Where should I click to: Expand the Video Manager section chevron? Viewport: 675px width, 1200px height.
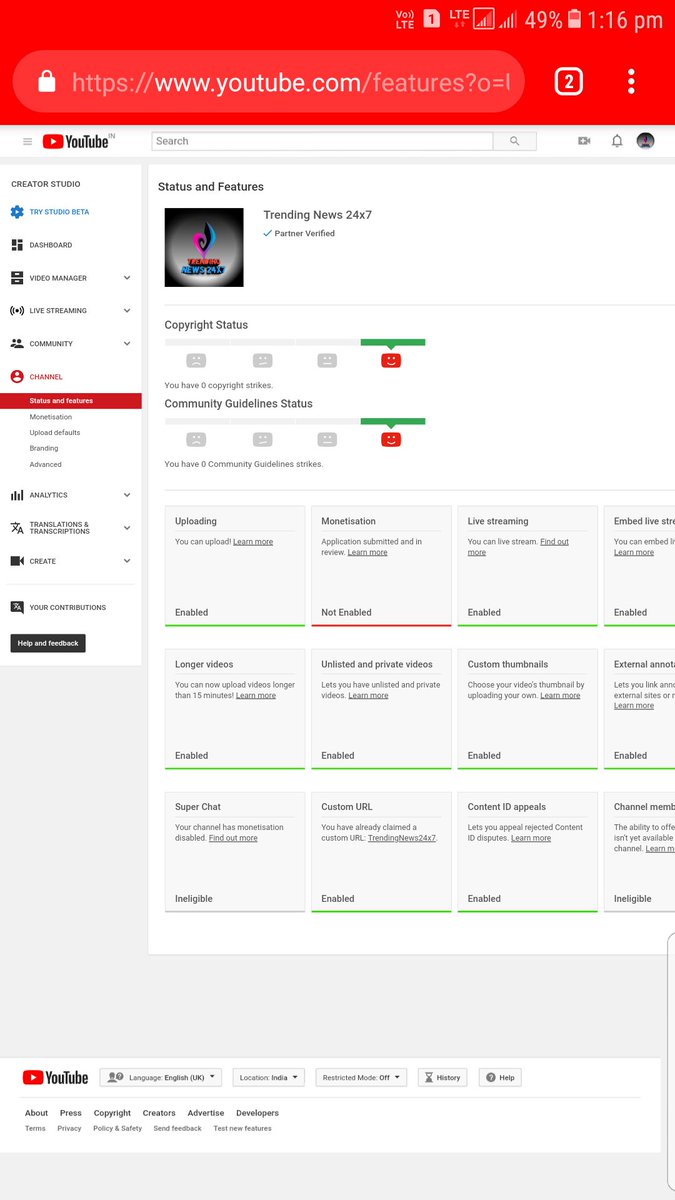pyautogui.click(x=127, y=278)
